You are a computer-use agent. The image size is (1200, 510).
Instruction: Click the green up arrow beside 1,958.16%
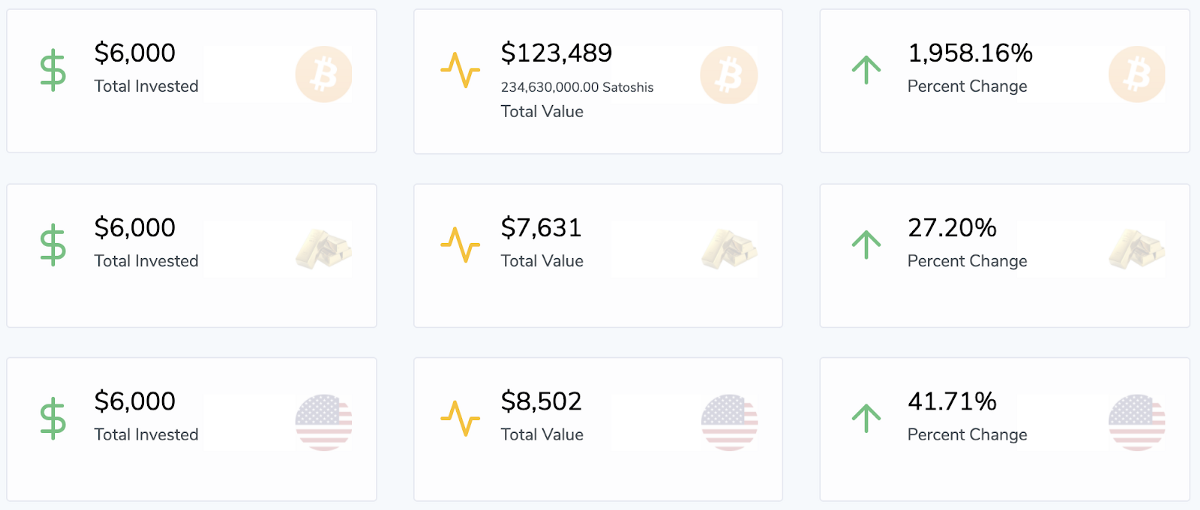coord(866,69)
